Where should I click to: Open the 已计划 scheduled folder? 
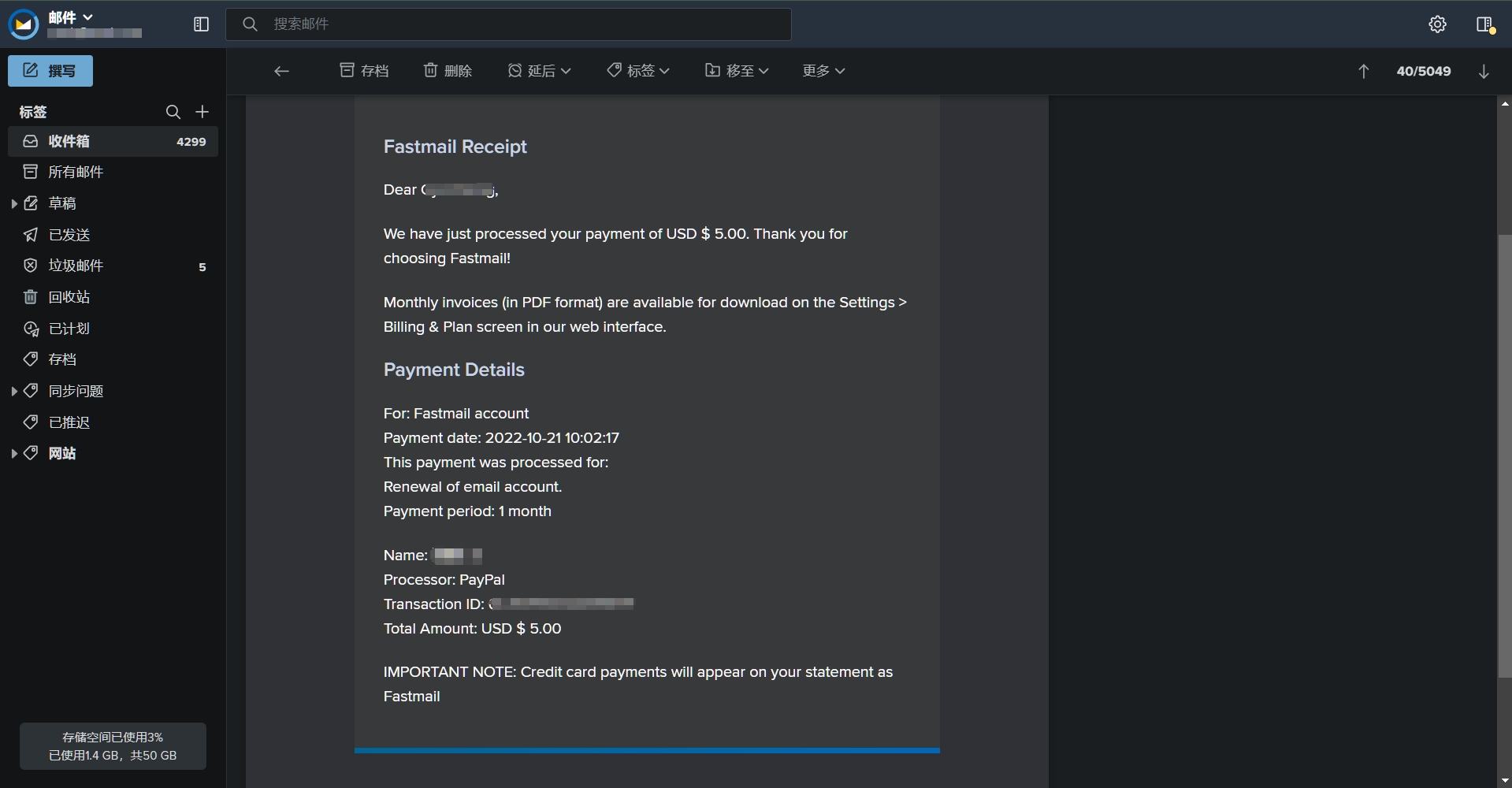tap(113, 329)
